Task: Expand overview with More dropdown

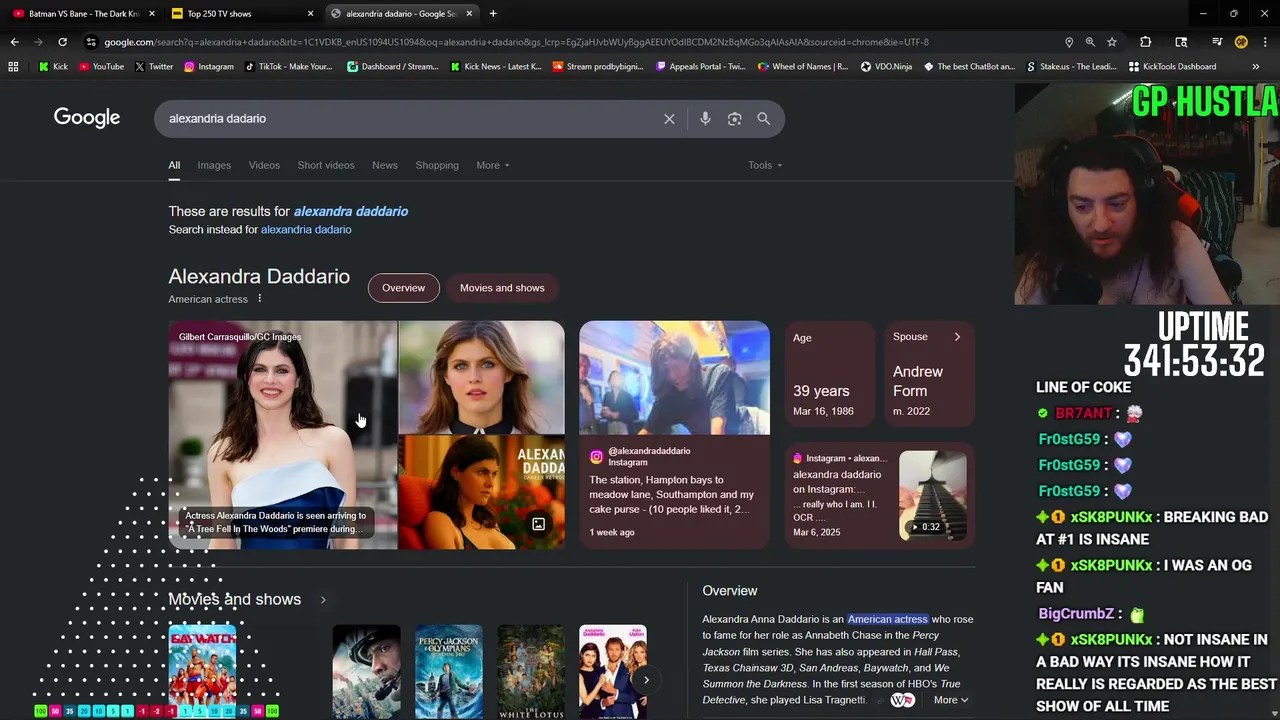Action: click(950, 700)
